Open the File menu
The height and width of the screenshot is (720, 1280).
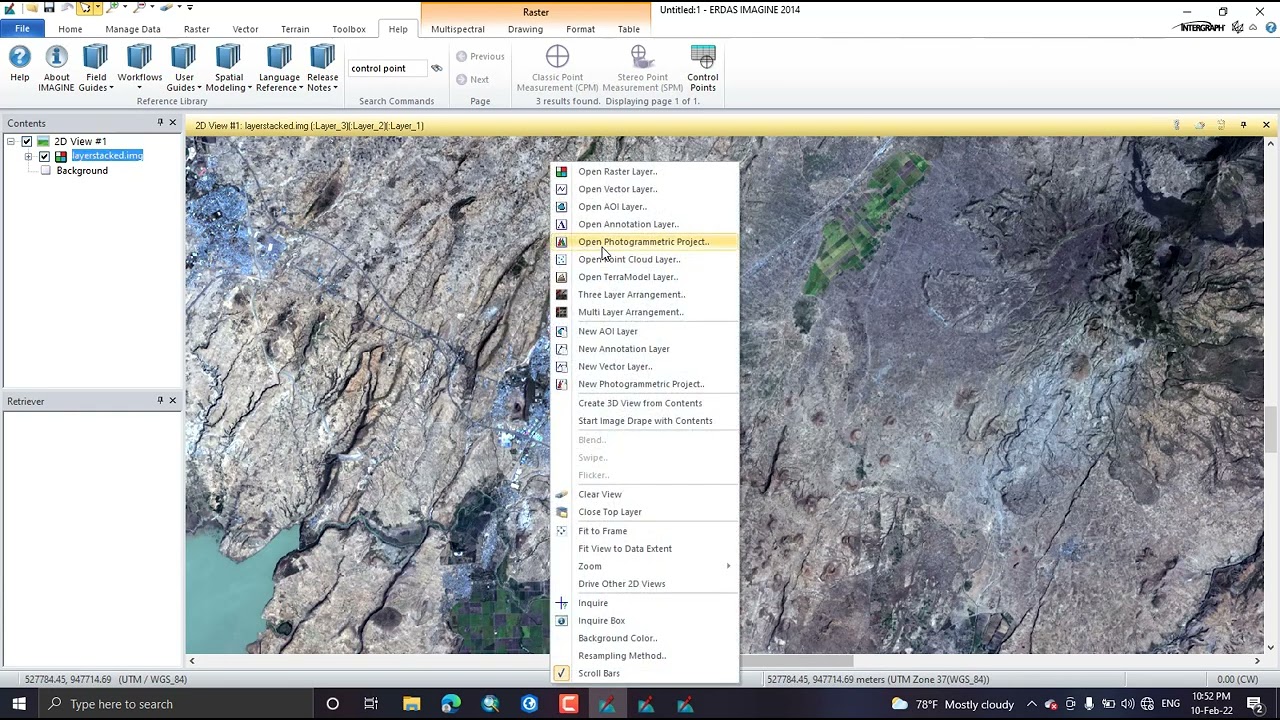[x=22, y=29]
